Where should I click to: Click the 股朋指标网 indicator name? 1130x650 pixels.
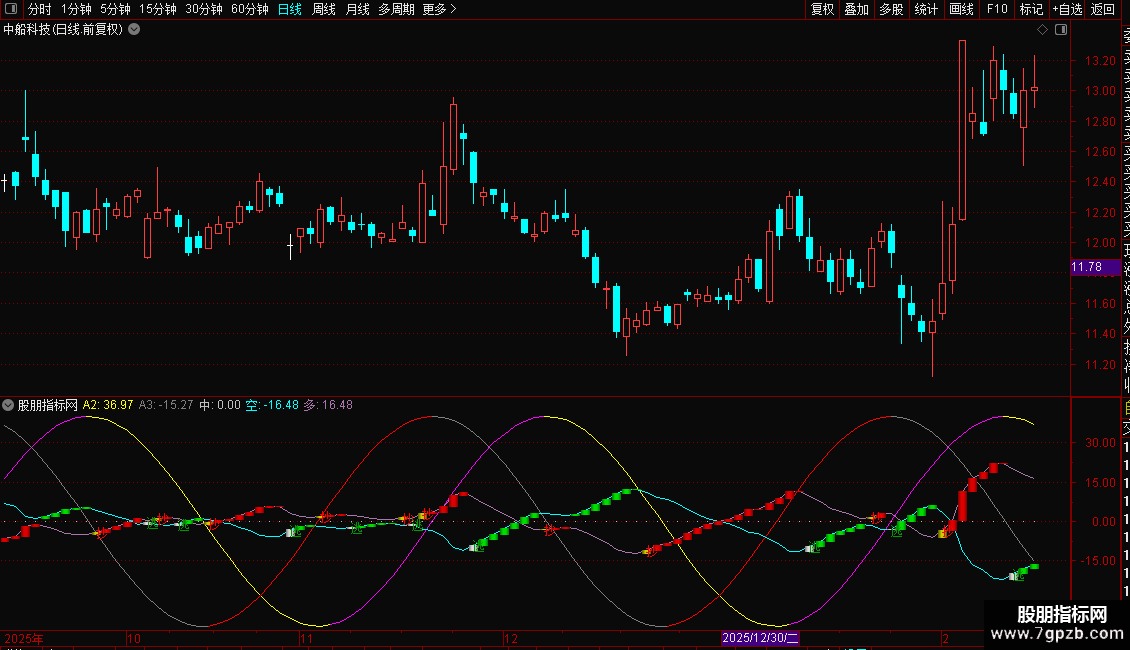[48, 405]
